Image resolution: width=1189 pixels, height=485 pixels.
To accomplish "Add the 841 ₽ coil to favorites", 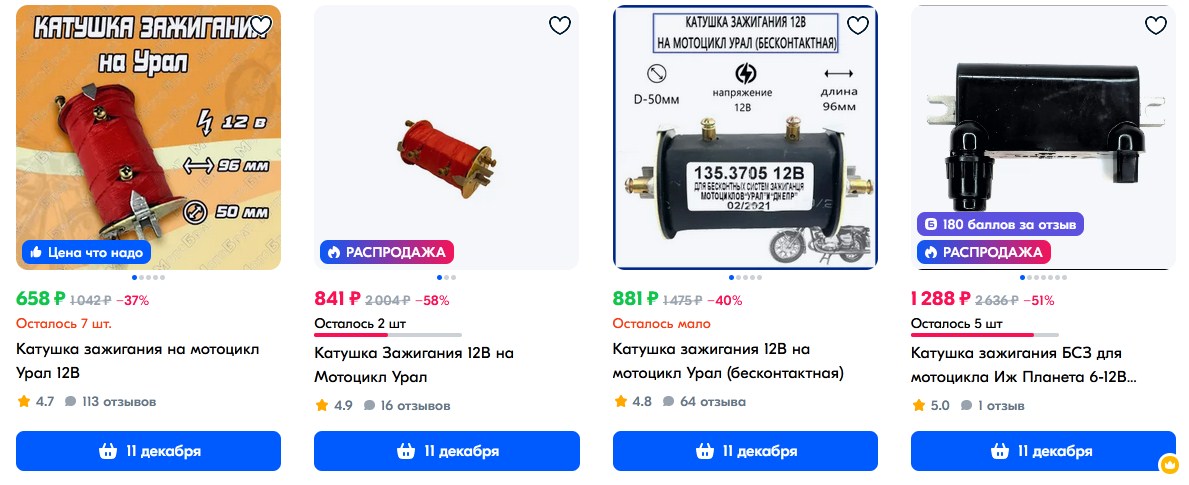I will 560,26.
